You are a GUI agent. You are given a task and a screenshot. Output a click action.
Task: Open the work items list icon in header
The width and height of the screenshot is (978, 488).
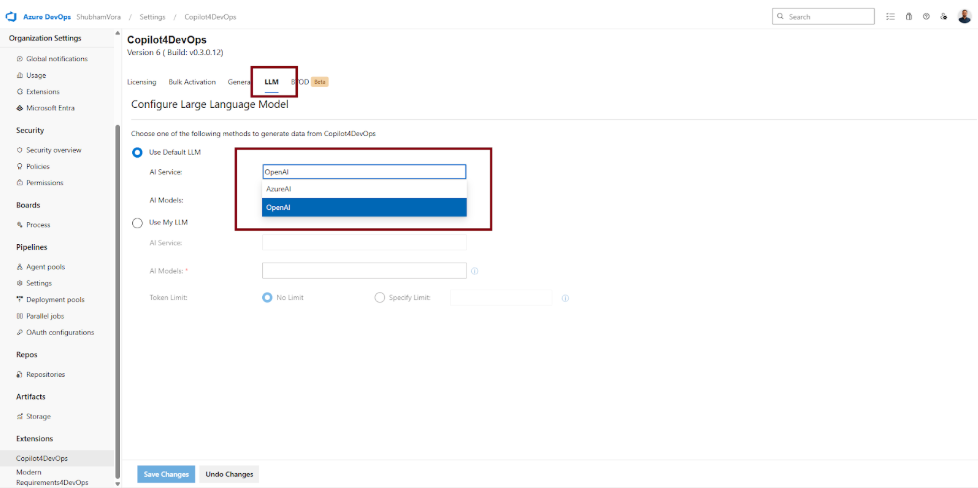[891, 17]
